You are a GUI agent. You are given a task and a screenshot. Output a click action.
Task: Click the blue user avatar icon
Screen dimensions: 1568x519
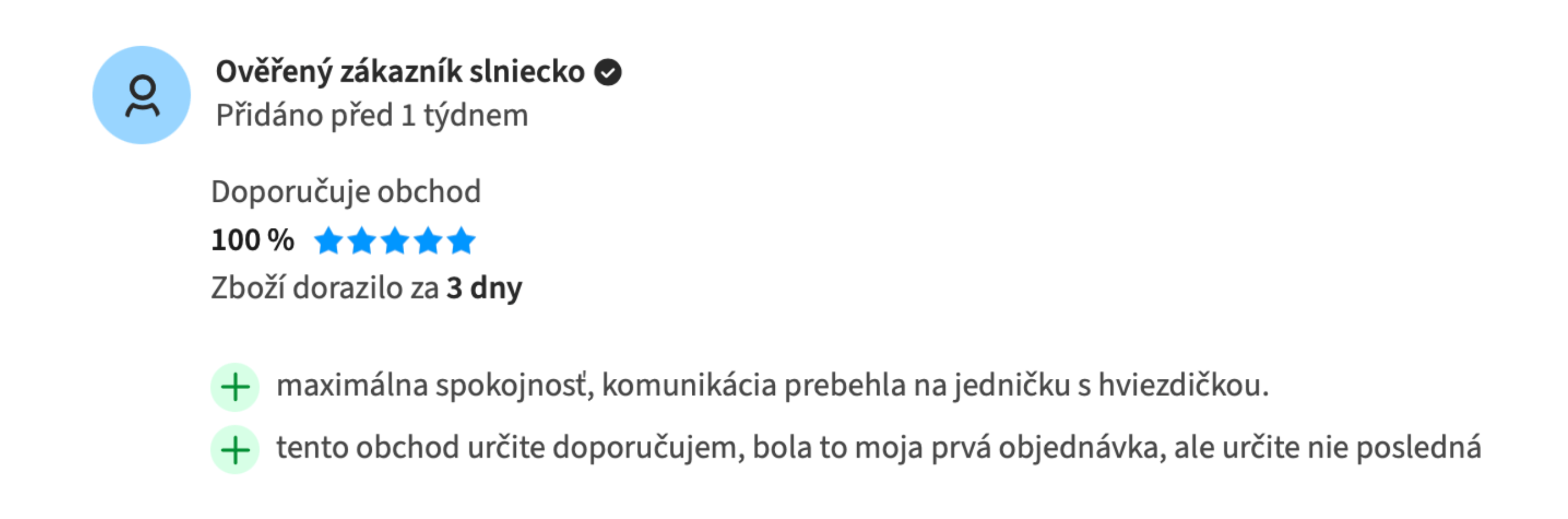click(141, 95)
